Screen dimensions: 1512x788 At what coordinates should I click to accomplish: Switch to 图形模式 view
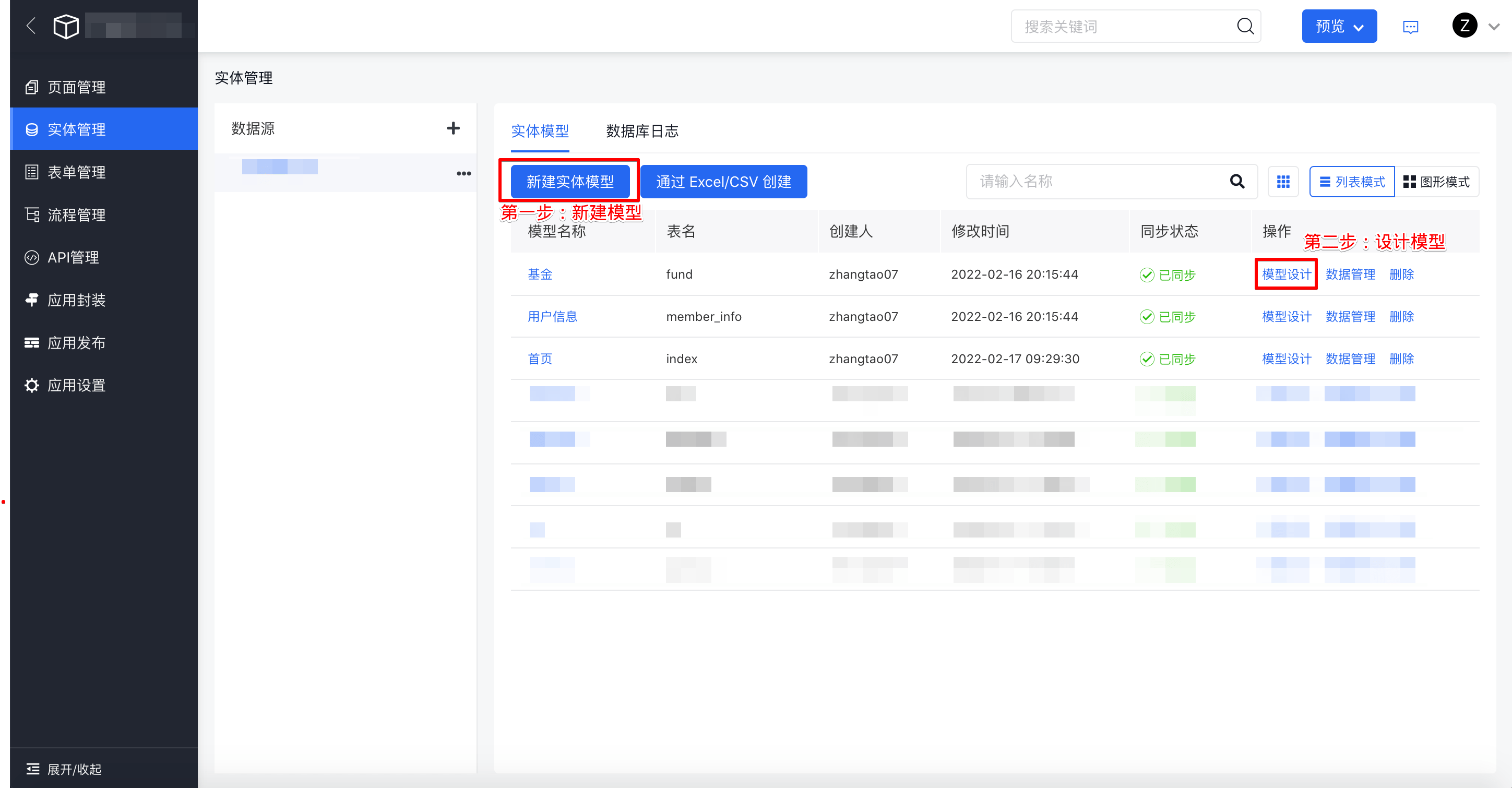tap(1436, 181)
